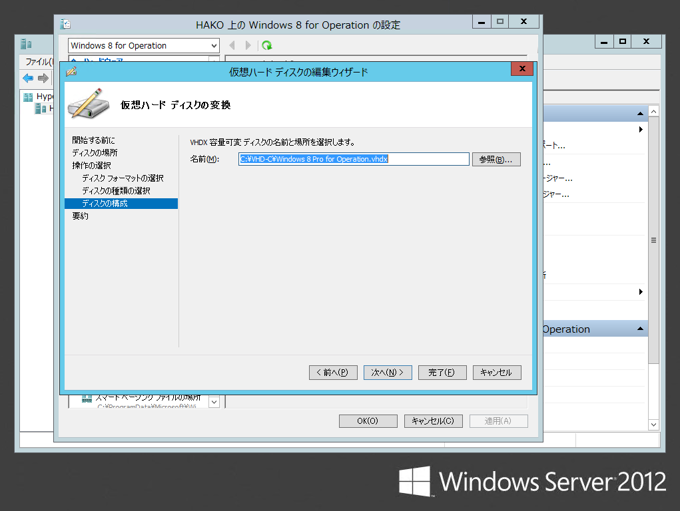Select スマート ページング ファイルの場所 item
The height and width of the screenshot is (511, 680).
(x=148, y=397)
